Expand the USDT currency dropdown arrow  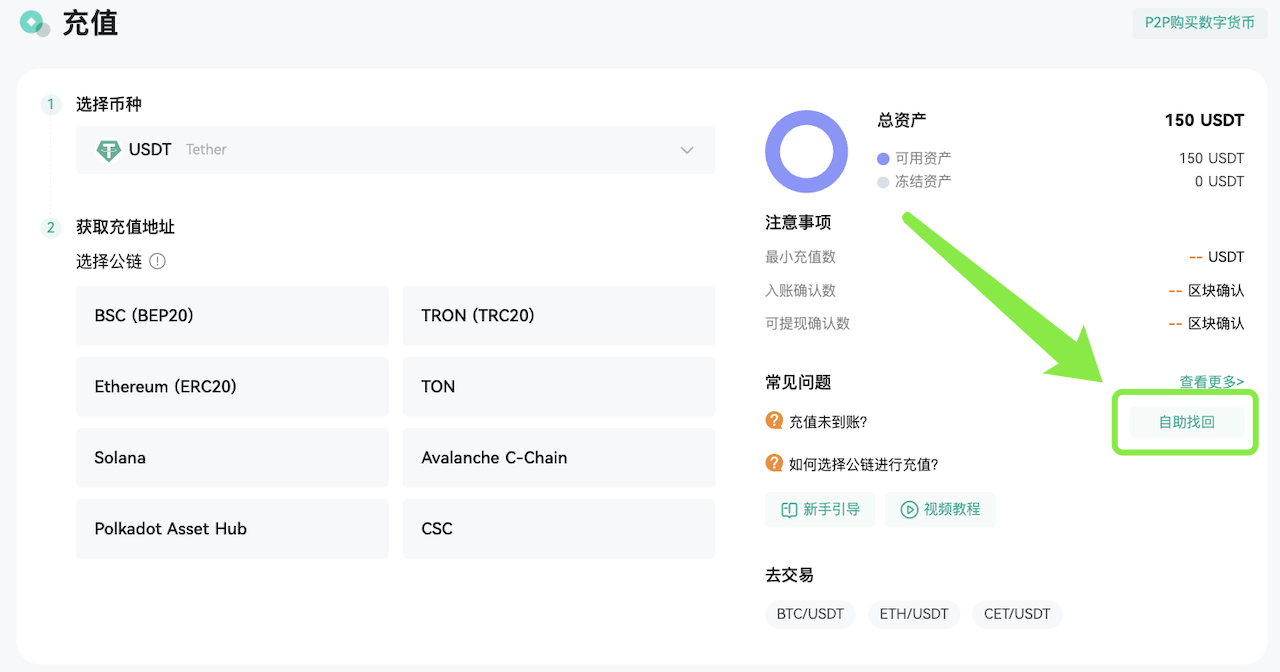point(687,150)
